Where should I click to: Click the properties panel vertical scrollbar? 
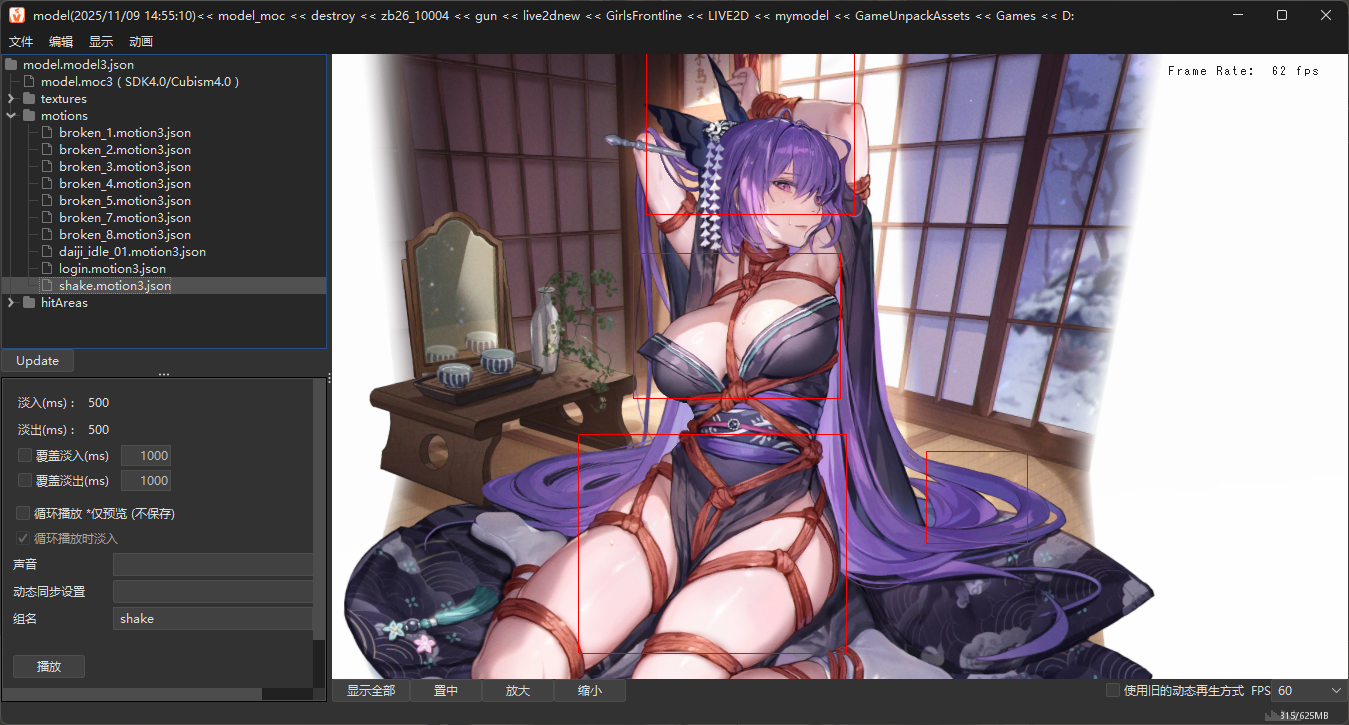tap(319, 510)
